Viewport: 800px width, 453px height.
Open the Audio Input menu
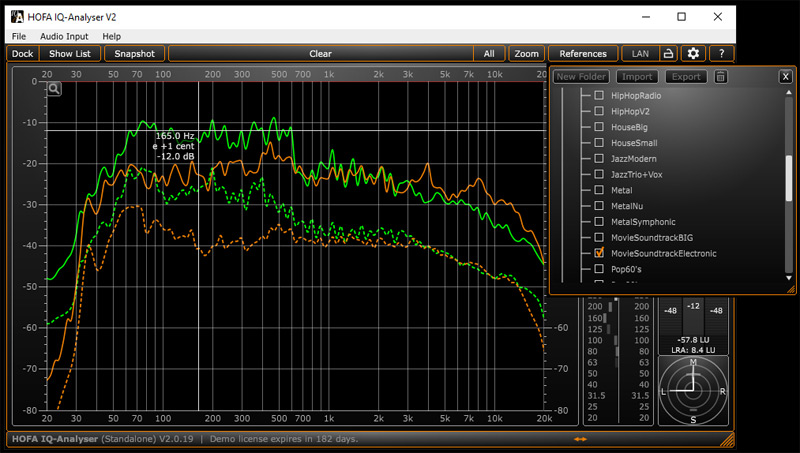point(64,36)
